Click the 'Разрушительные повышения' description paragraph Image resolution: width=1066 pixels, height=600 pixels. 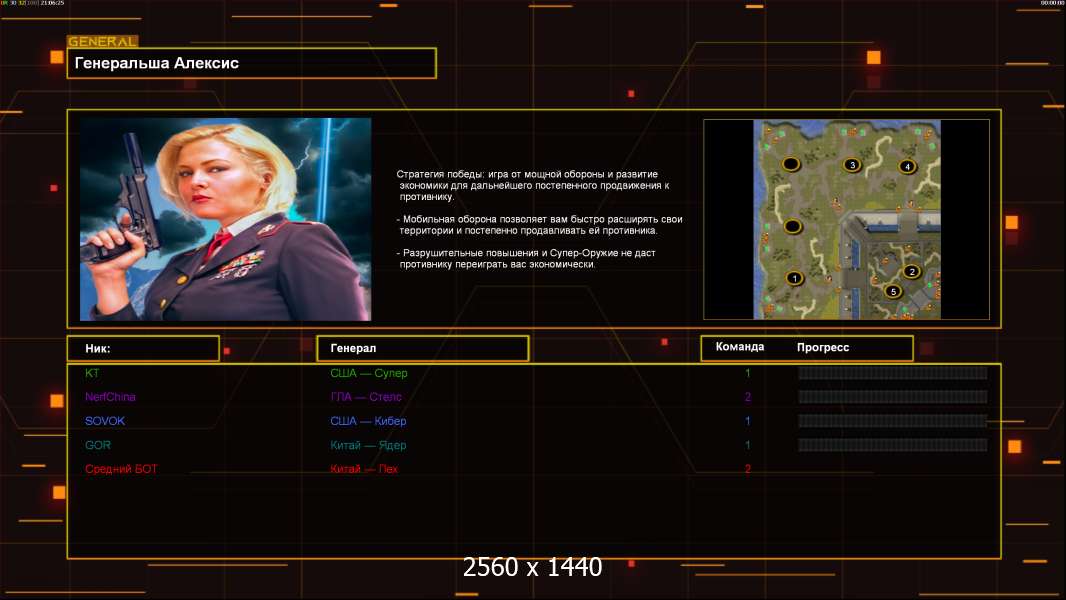pos(526,258)
